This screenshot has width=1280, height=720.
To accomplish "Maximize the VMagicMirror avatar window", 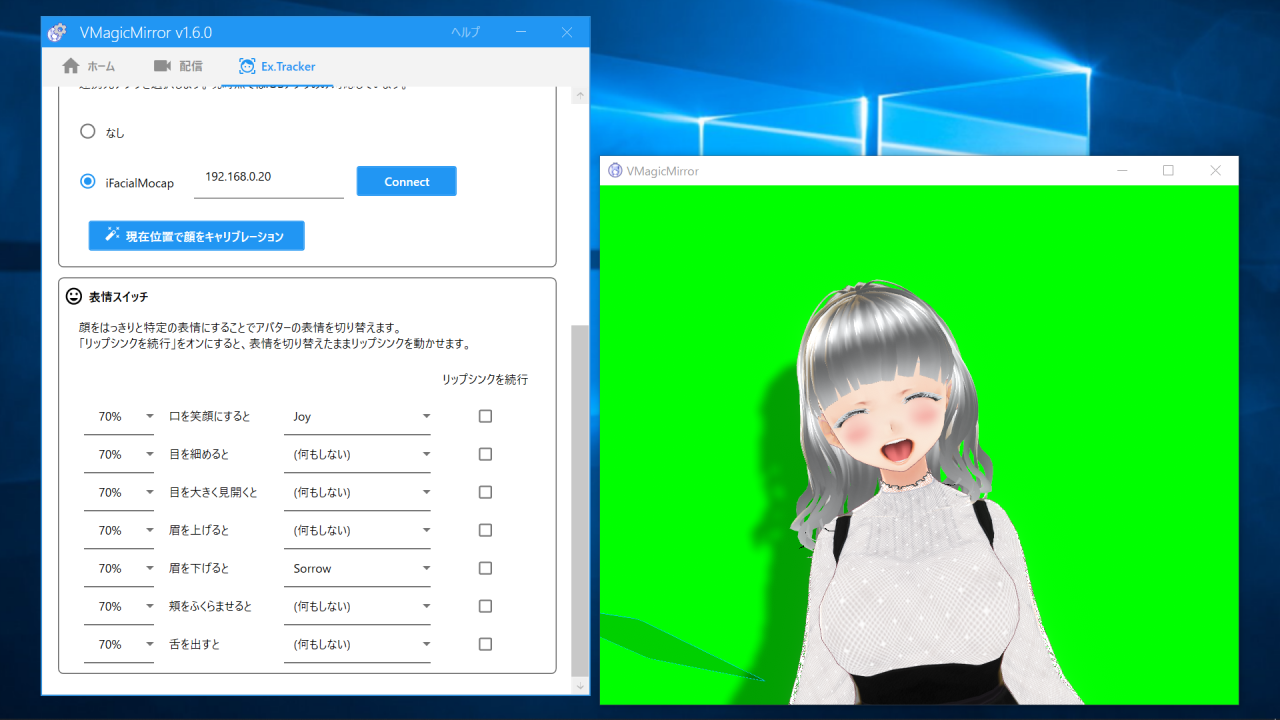I will pyautogui.click(x=1168, y=171).
